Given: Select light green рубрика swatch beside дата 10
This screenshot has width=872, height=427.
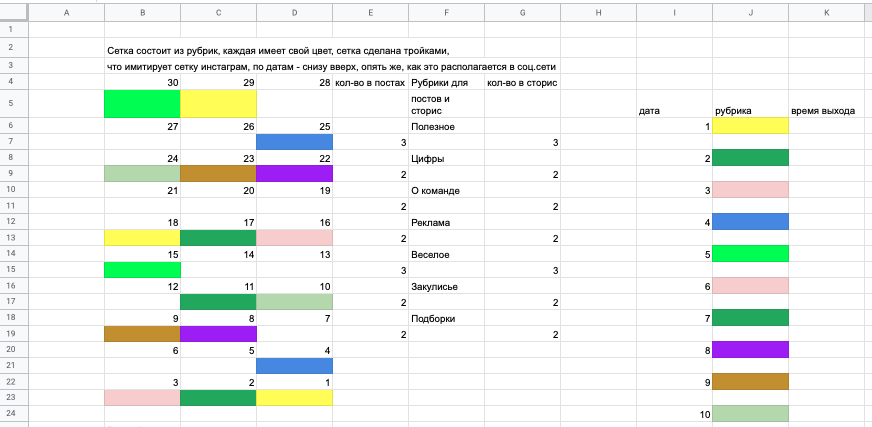Looking at the screenshot, I should [x=751, y=414].
